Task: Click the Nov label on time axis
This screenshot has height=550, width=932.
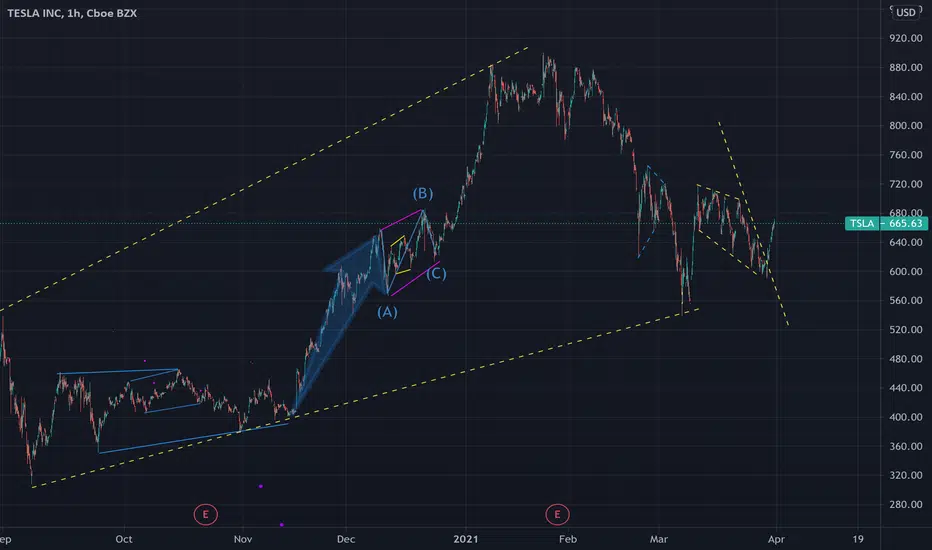Action: click(243, 539)
